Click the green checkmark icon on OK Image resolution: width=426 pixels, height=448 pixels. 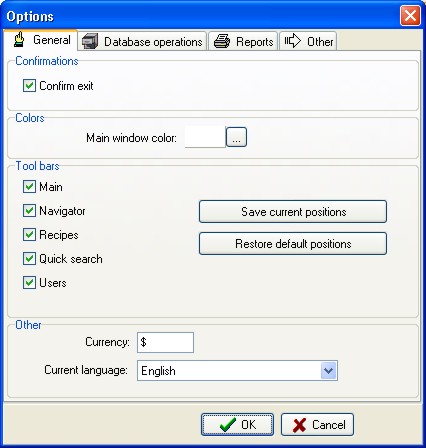pyautogui.click(x=227, y=425)
